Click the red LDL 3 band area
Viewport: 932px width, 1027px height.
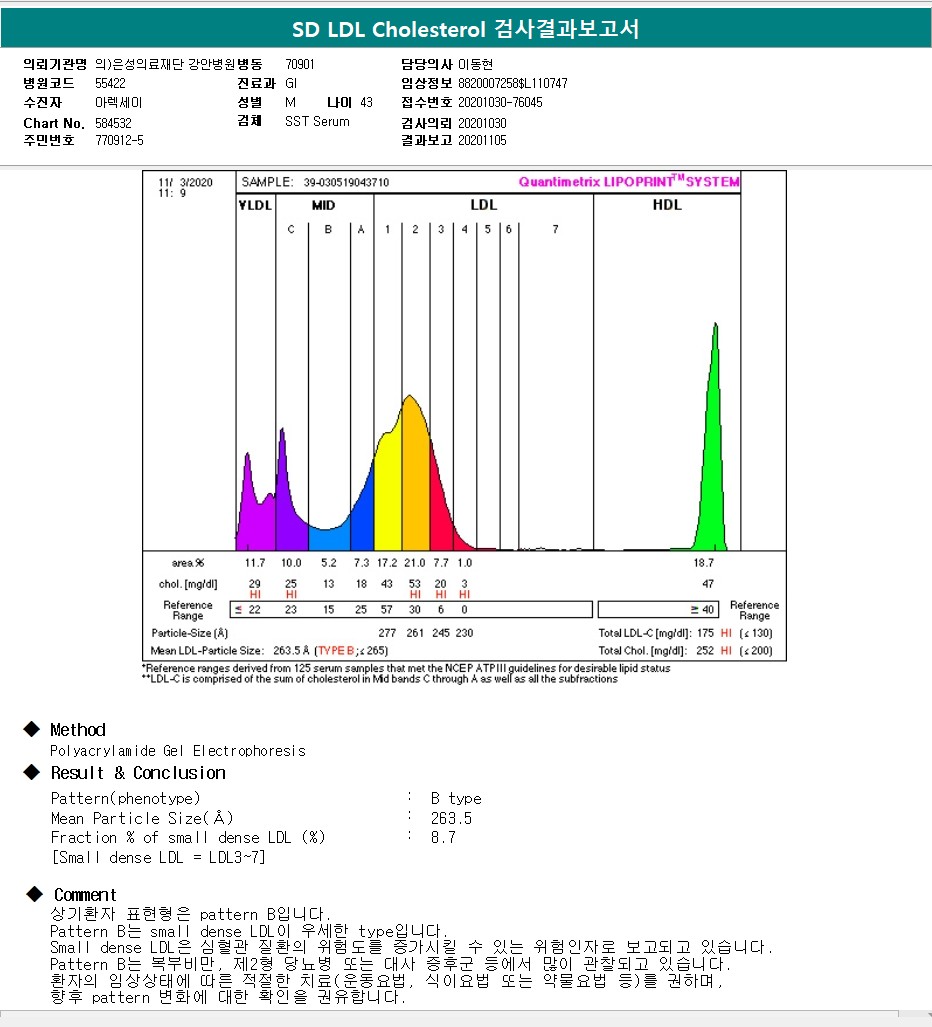440,511
